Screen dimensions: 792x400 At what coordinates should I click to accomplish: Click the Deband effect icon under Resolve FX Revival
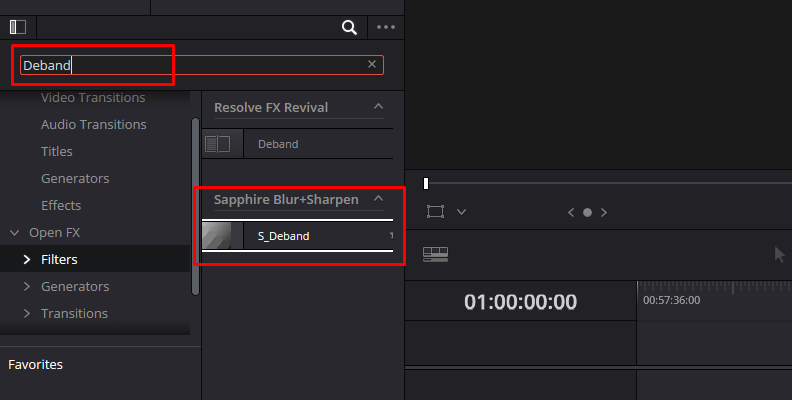pos(218,144)
